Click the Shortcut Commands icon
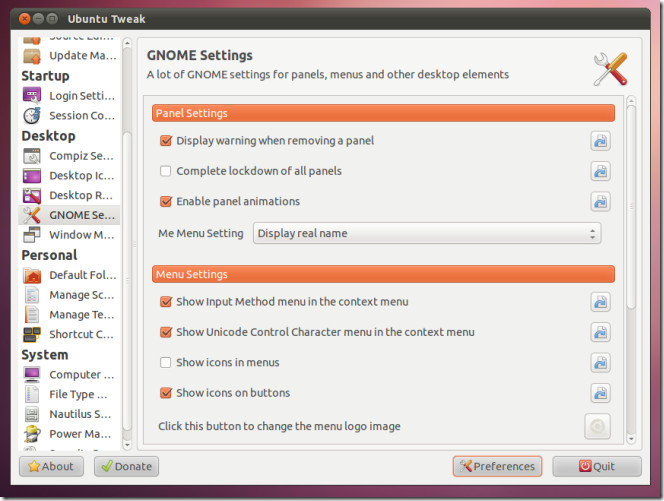The height and width of the screenshot is (501, 664). point(32,335)
